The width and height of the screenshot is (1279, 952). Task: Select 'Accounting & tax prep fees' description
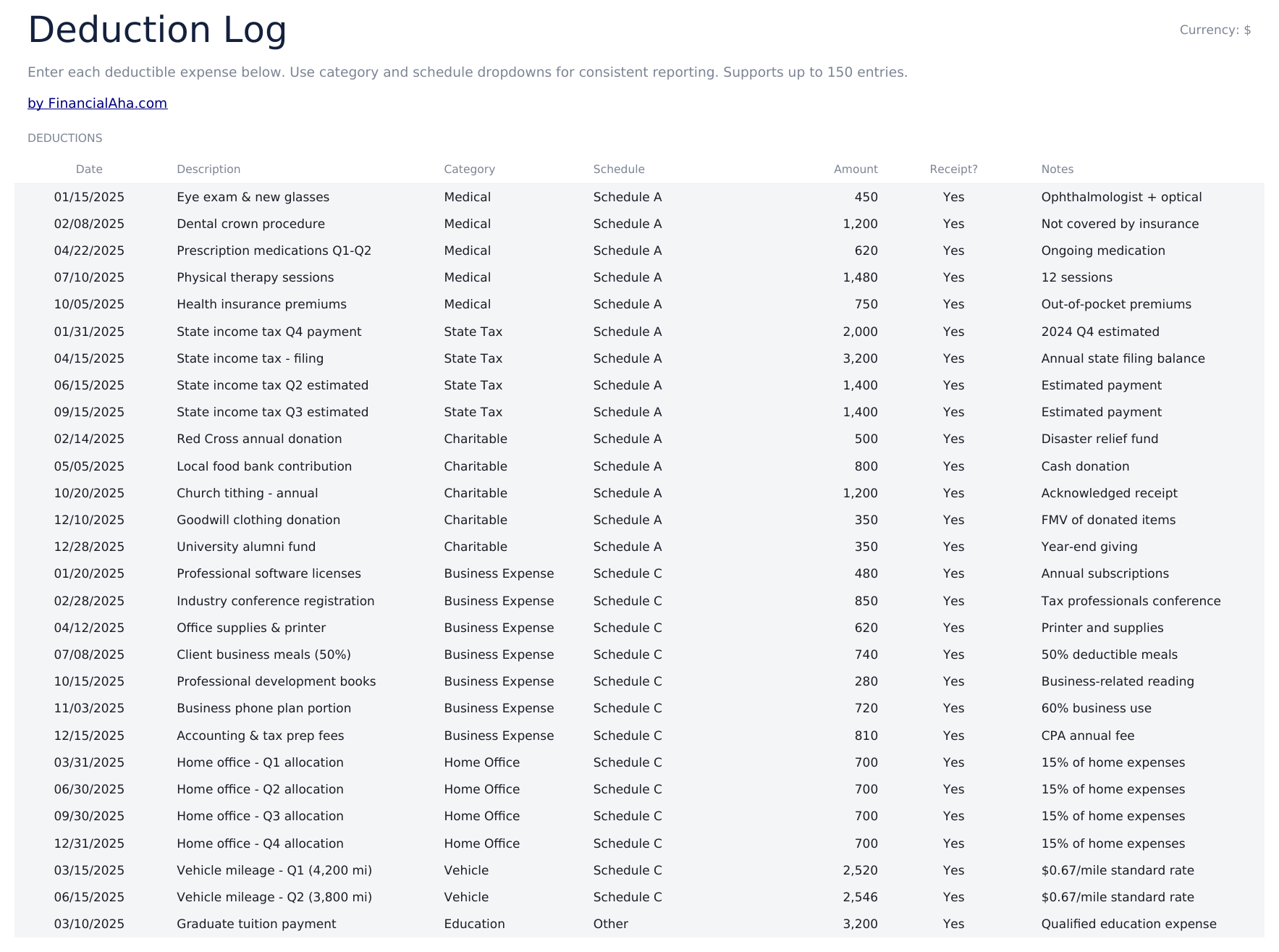click(x=261, y=736)
